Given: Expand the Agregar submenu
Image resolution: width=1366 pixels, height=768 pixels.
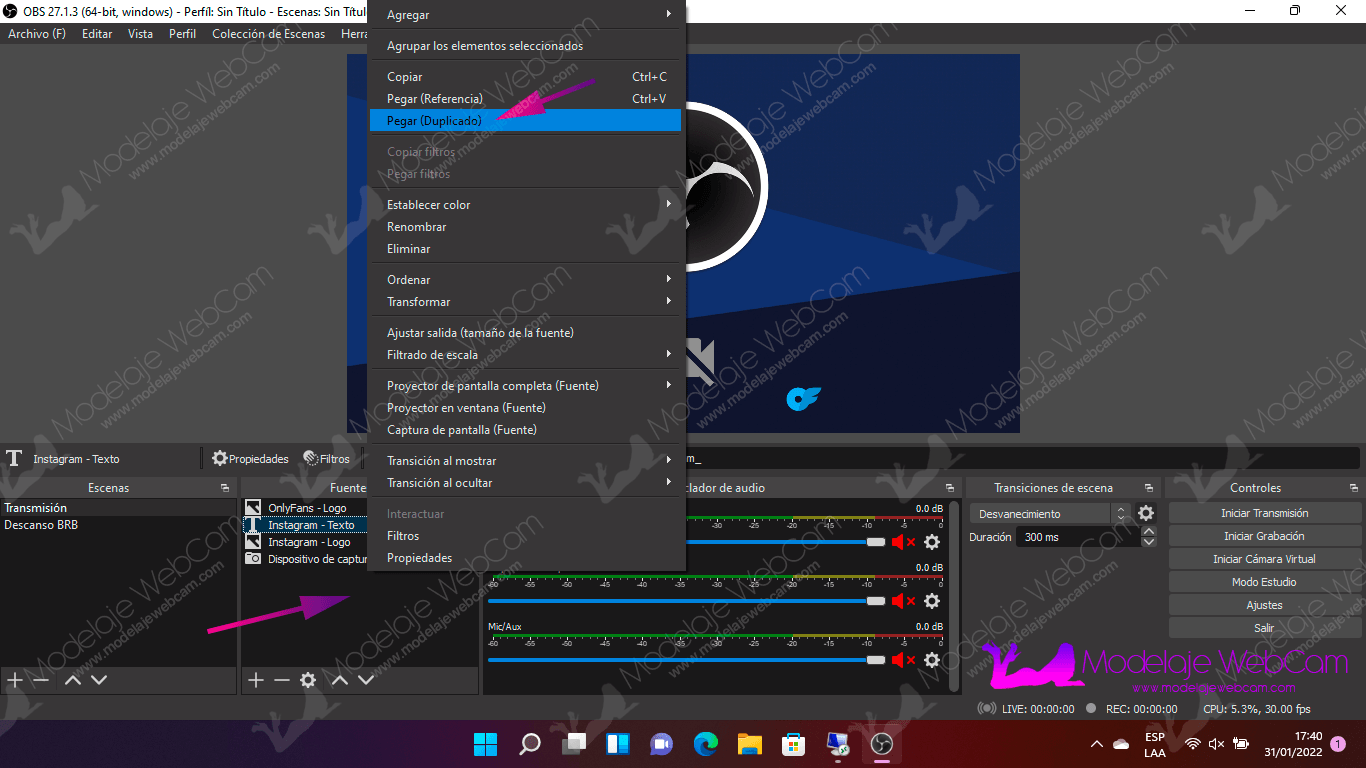Looking at the screenshot, I should pyautogui.click(x=527, y=15).
